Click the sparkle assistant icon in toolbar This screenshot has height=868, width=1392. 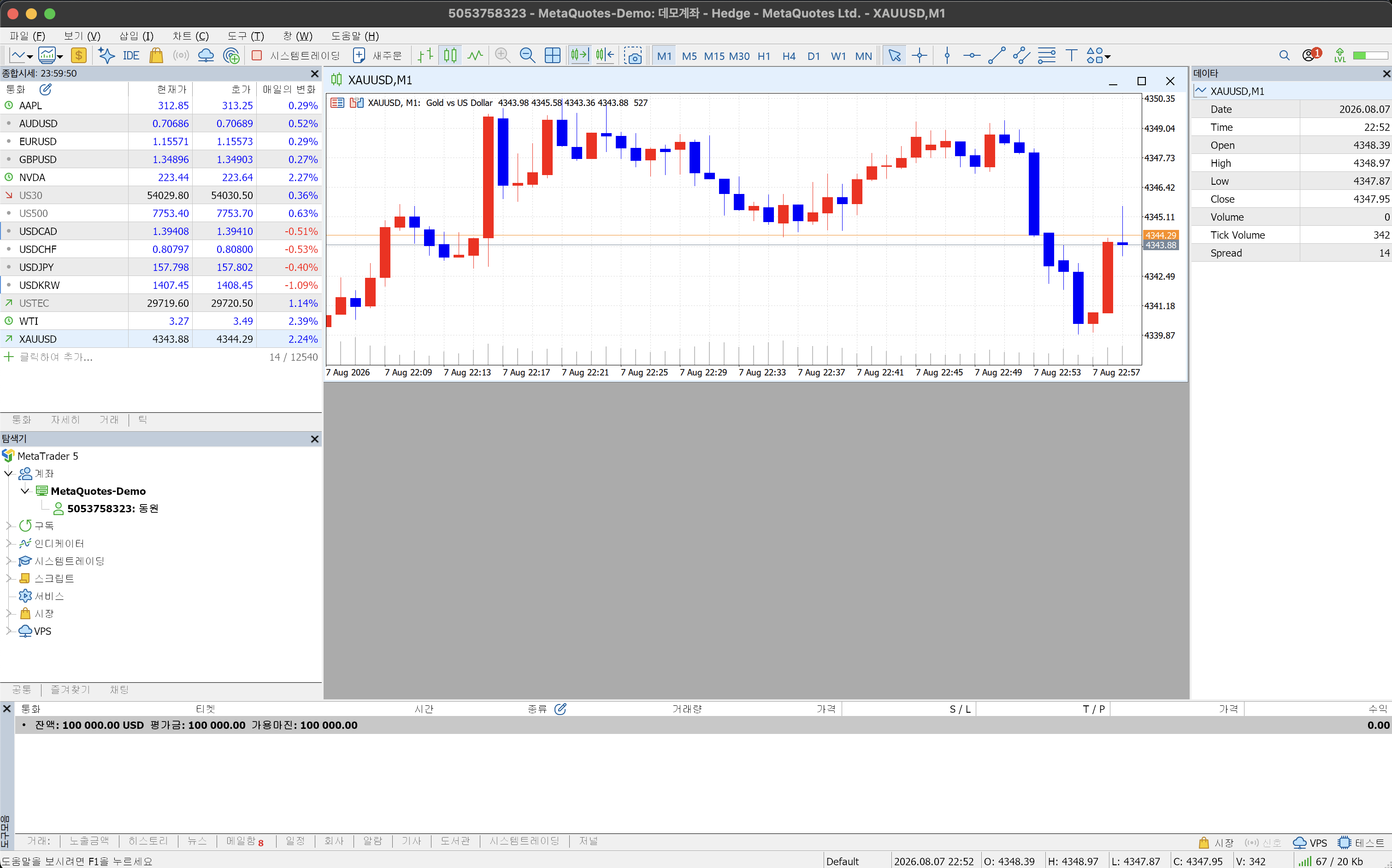click(x=106, y=56)
